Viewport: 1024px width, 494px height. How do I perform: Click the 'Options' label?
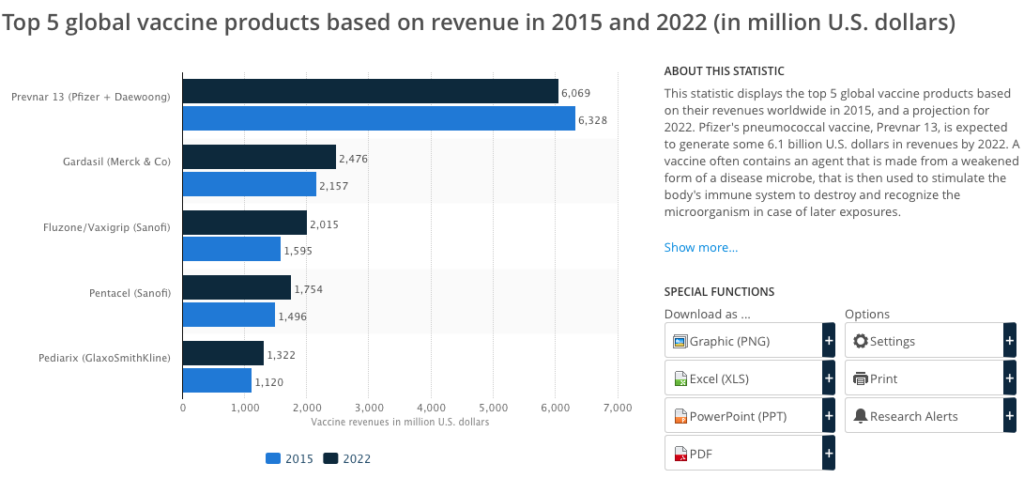click(x=867, y=314)
